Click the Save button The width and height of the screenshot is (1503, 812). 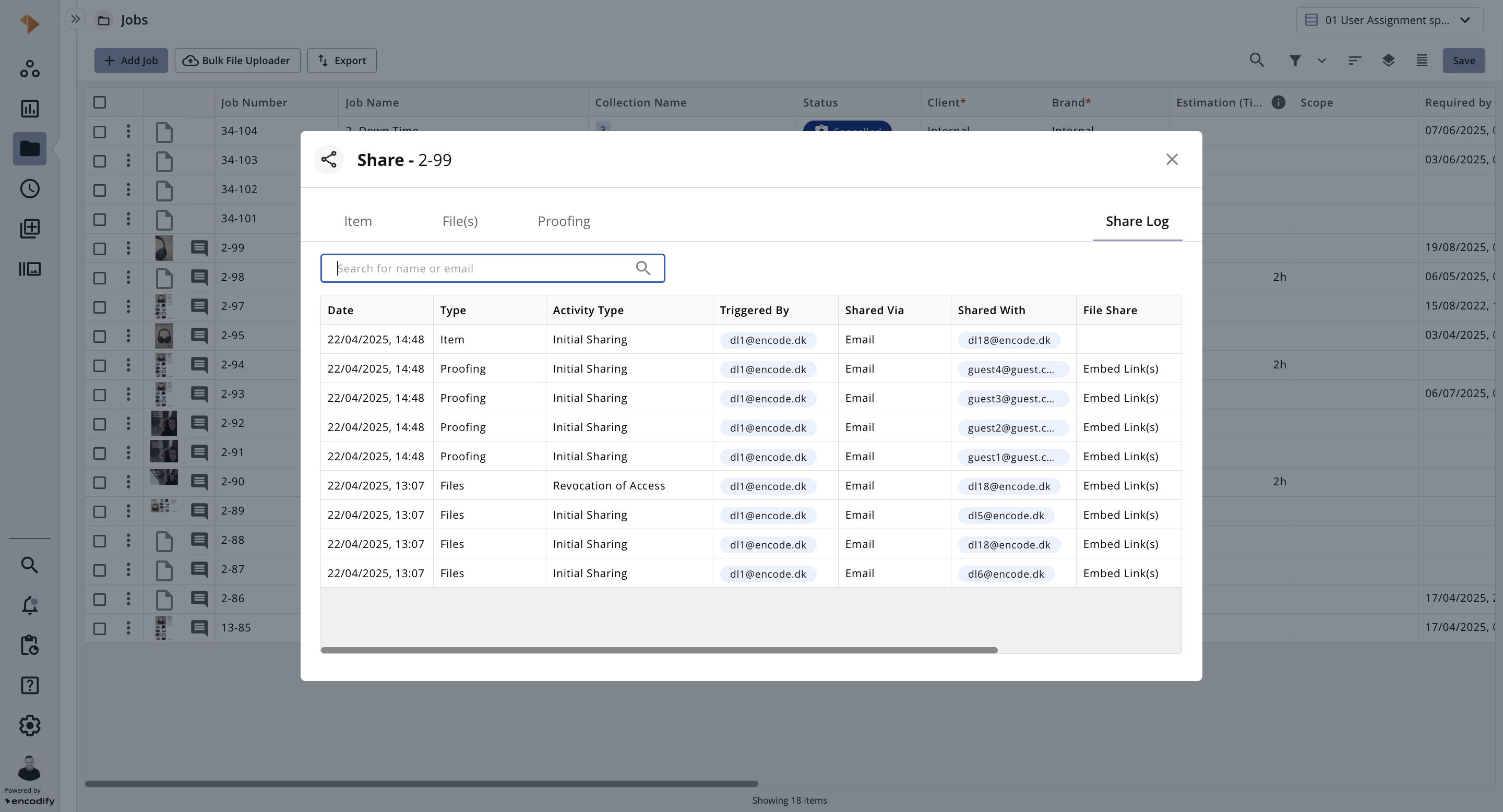pyautogui.click(x=1463, y=60)
